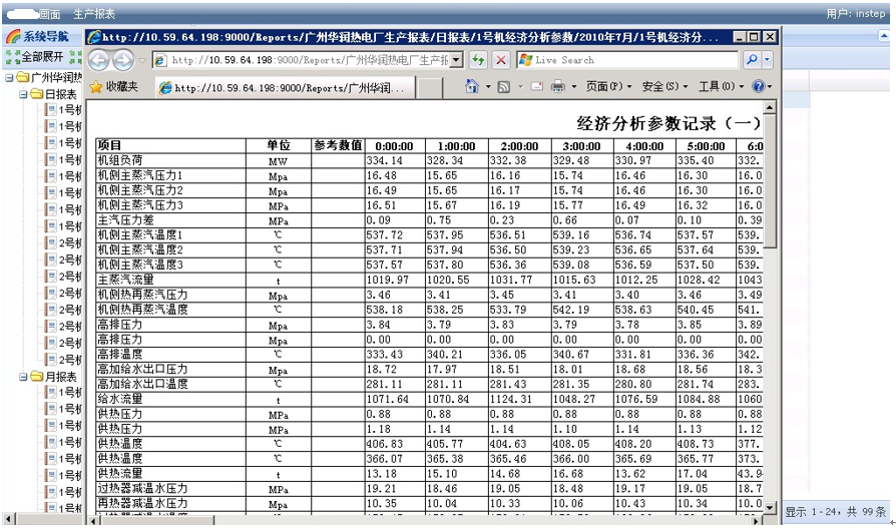
Task: Click the browser Forward arrow button
Action: click(x=122, y=61)
